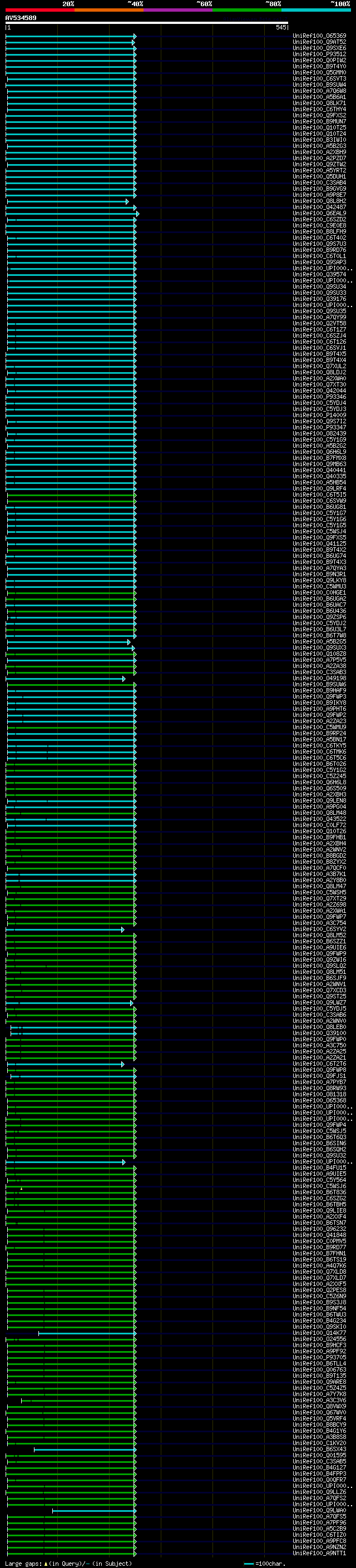Select hit label UniRef100_B6T7W8
Viewport: 356px width, 1568px height.
pyautogui.click(x=319, y=635)
